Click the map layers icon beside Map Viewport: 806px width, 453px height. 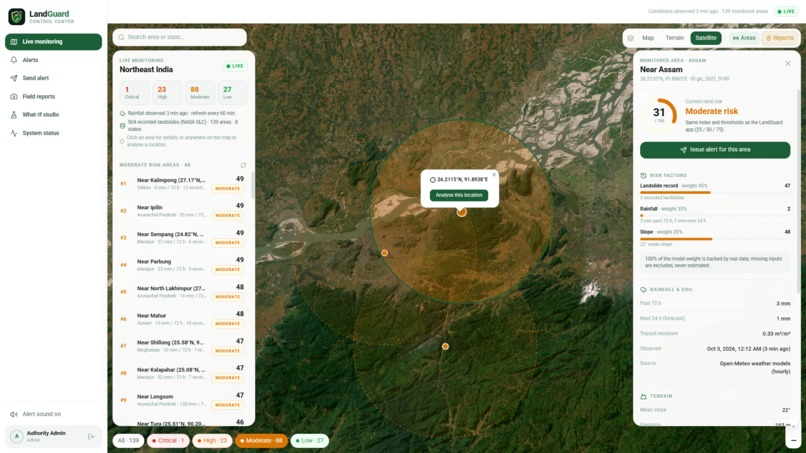point(631,38)
